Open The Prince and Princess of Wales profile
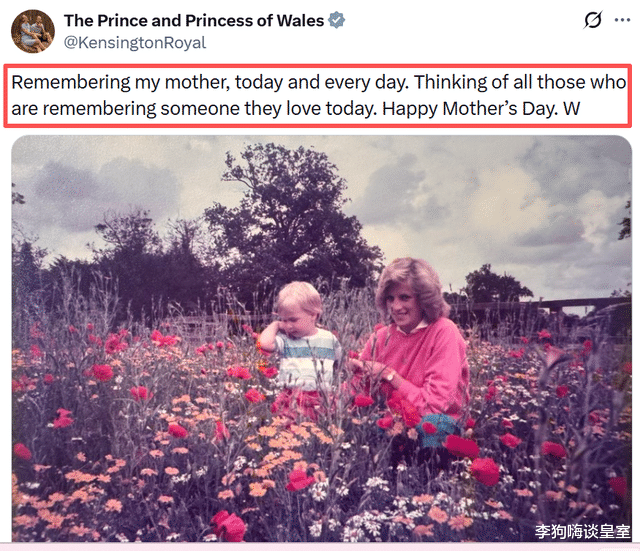This screenshot has width=640, height=551. 193,21
